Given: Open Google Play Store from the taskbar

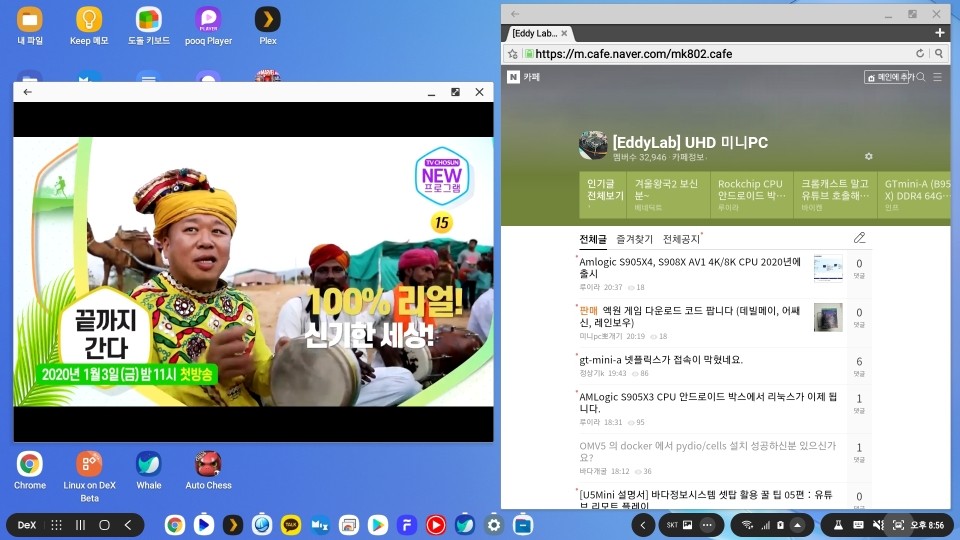Looking at the screenshot, I should point(378,525).
